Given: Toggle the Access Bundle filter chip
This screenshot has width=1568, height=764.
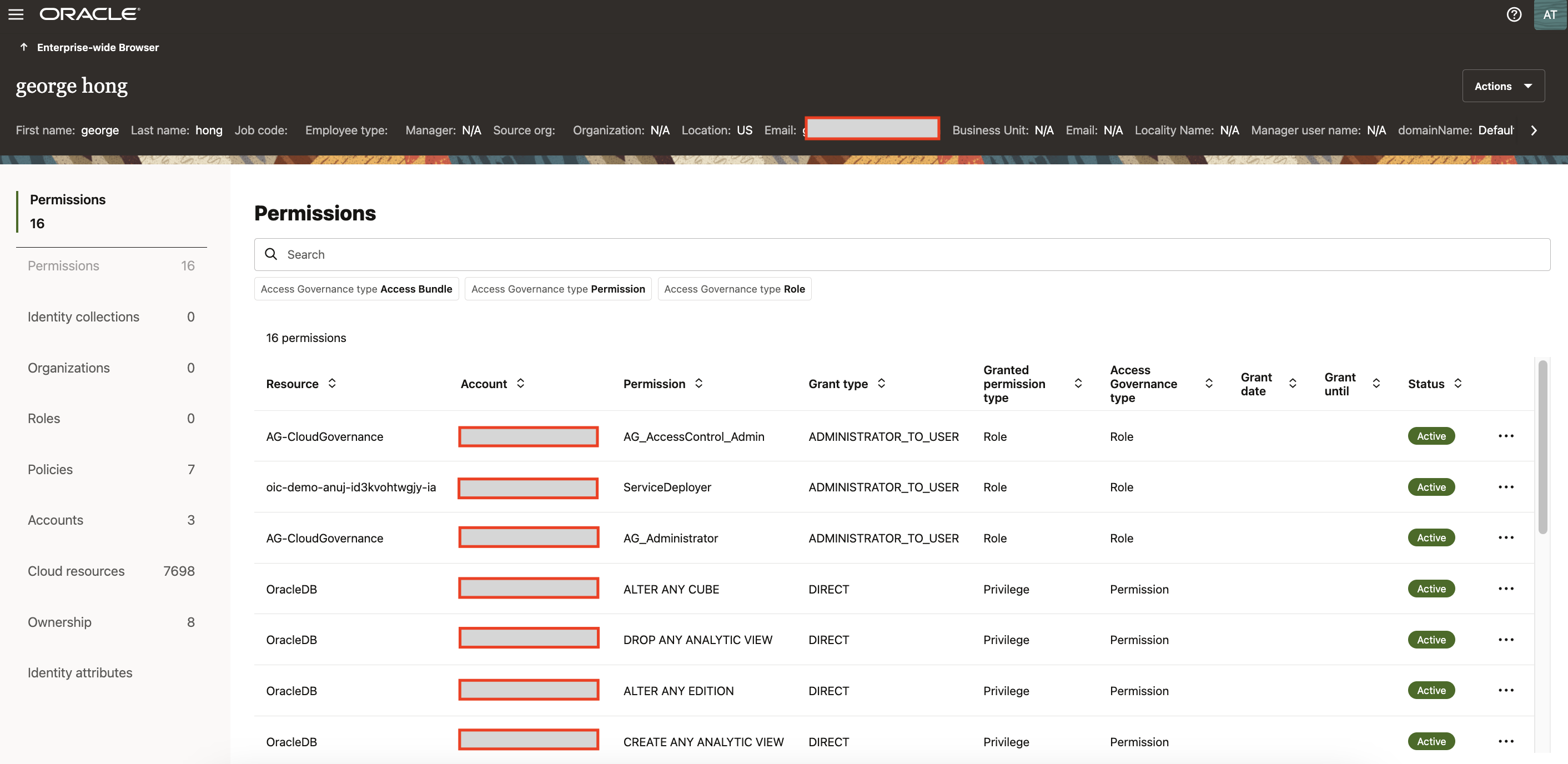Looking at the screenshot, I should (356, 289).
